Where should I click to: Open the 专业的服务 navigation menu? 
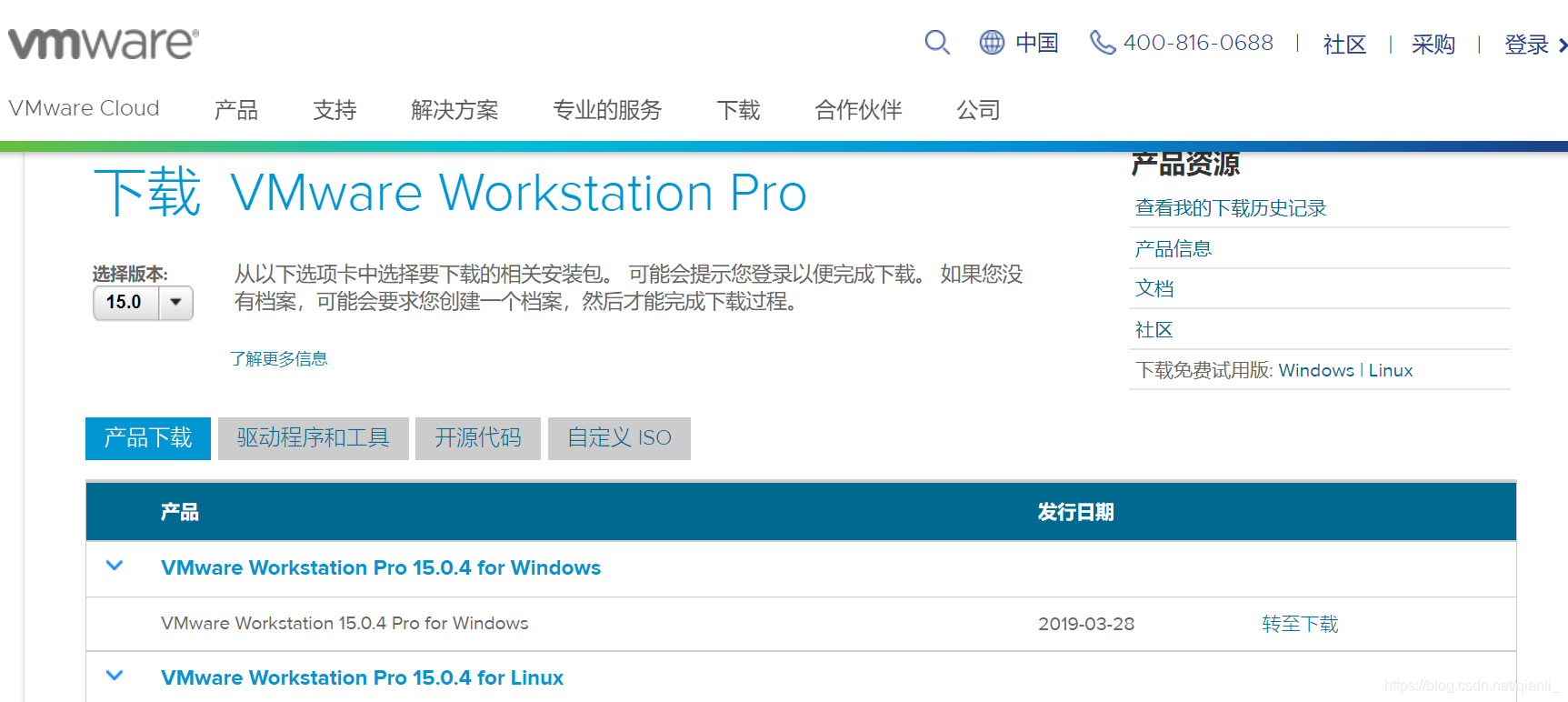point(607,110)
